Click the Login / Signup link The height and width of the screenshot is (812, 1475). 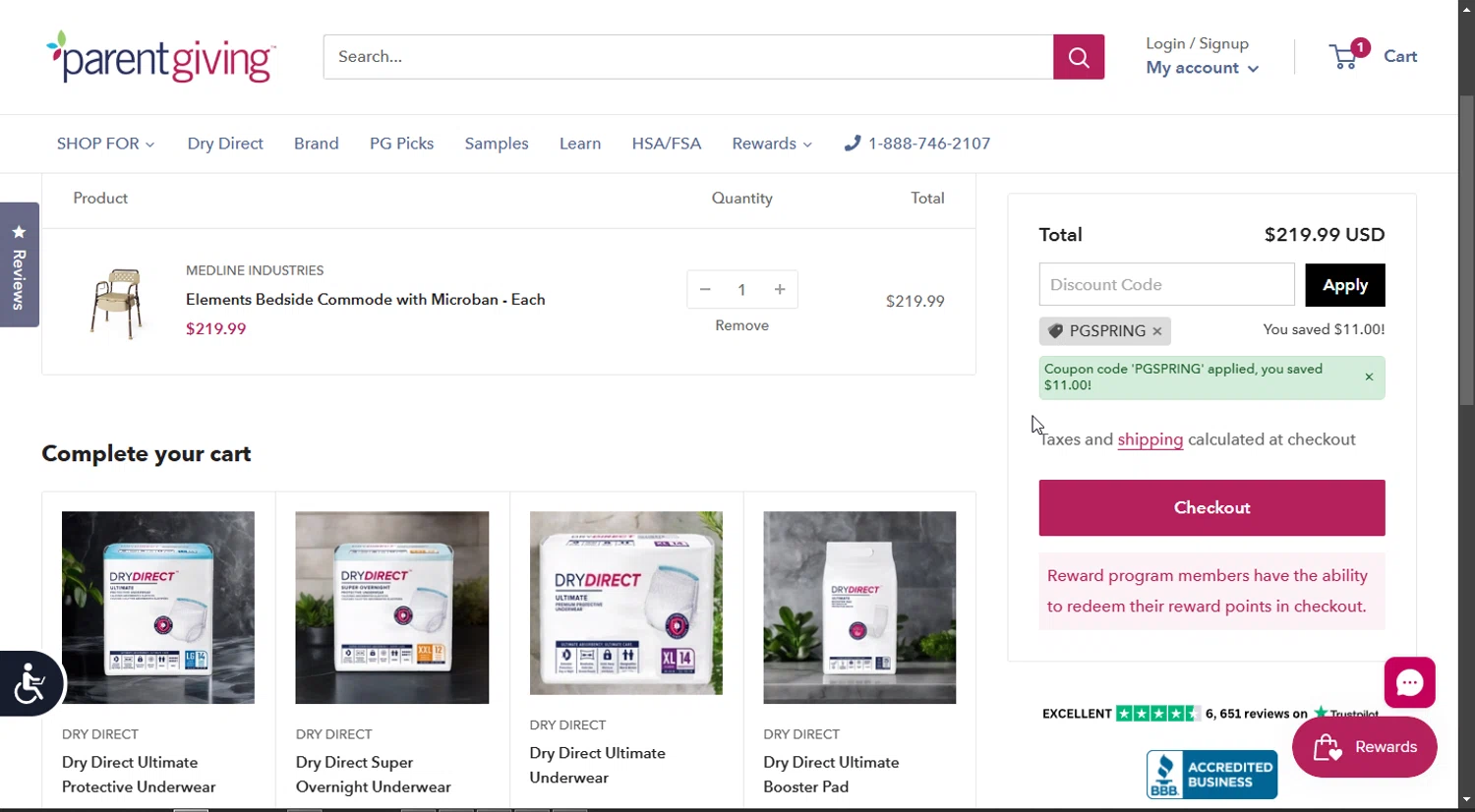[1197, 43]
